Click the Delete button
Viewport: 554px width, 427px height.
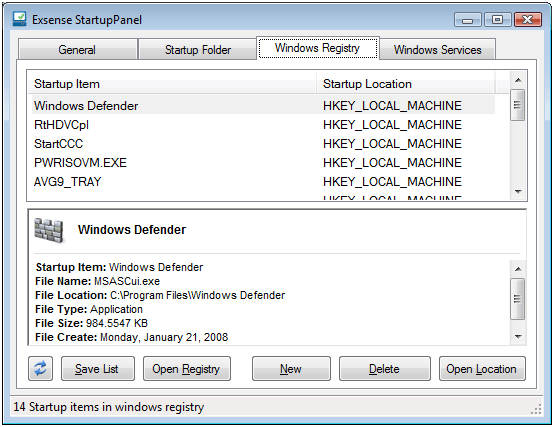click(384, 369)
